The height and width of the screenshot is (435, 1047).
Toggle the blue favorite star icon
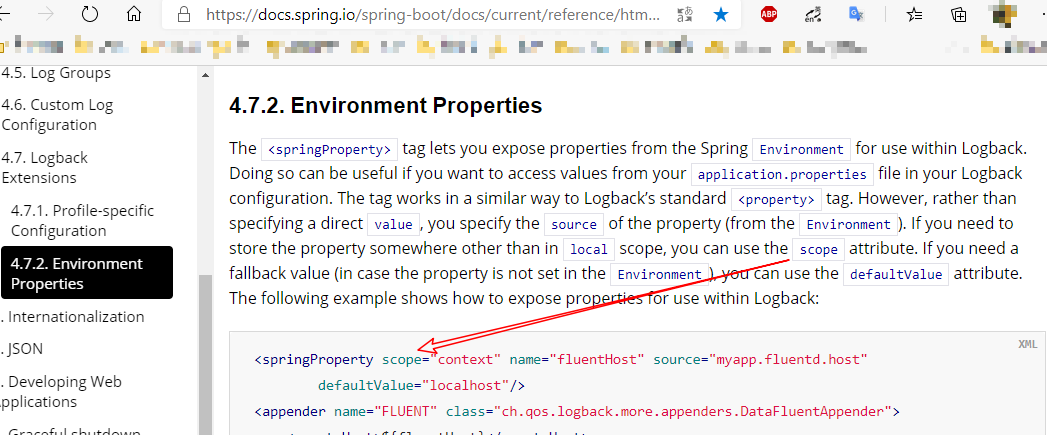pos(721,14)
